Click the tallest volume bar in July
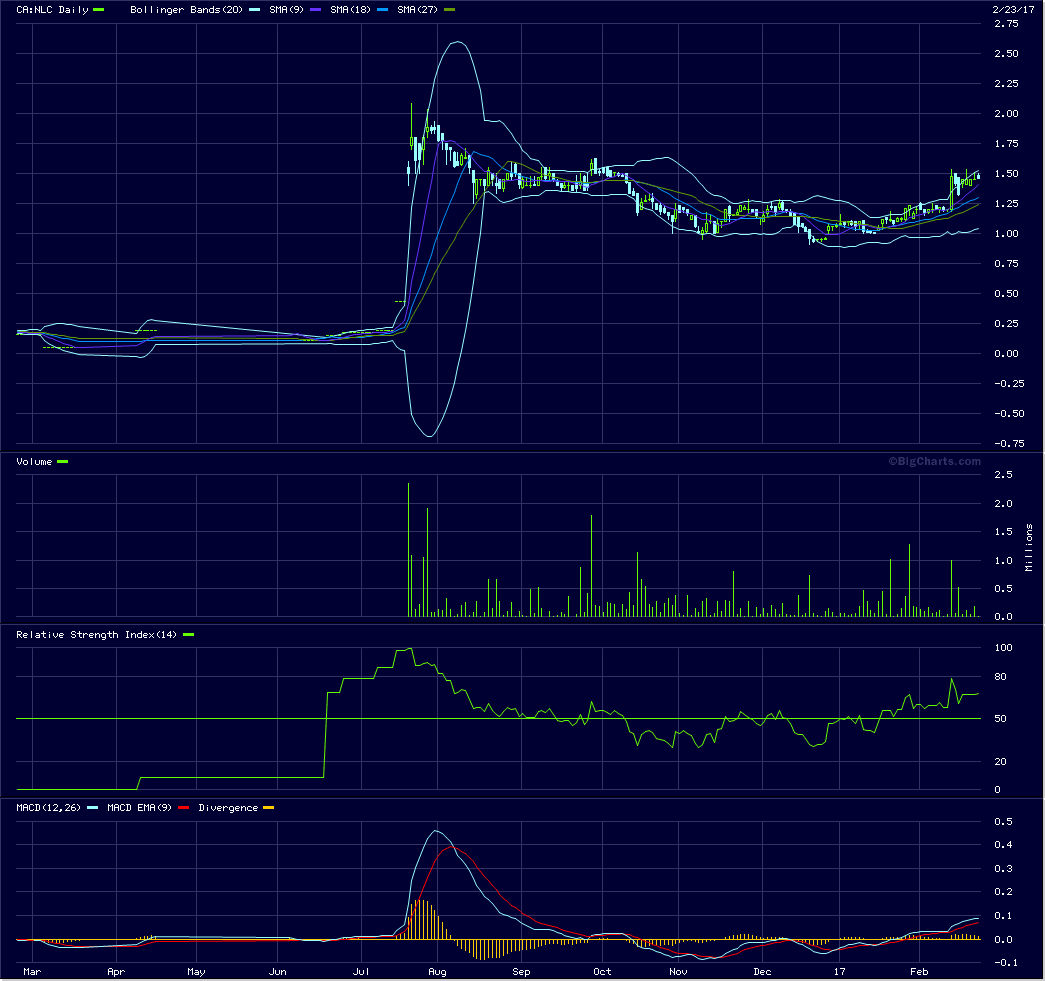 [x=408, y=550]
